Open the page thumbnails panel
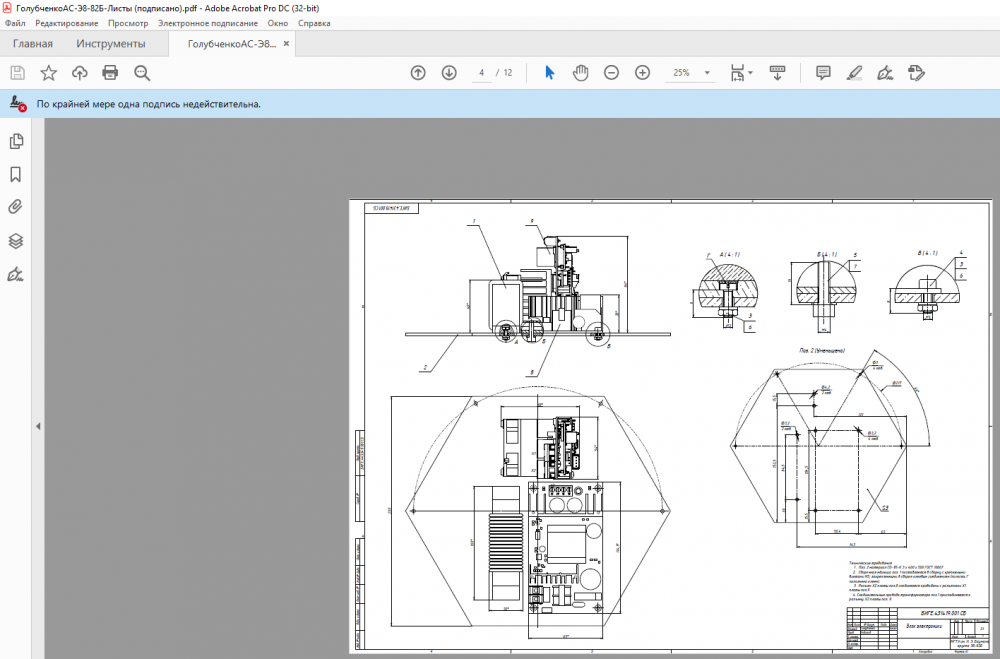 click(x=16, y=141)
